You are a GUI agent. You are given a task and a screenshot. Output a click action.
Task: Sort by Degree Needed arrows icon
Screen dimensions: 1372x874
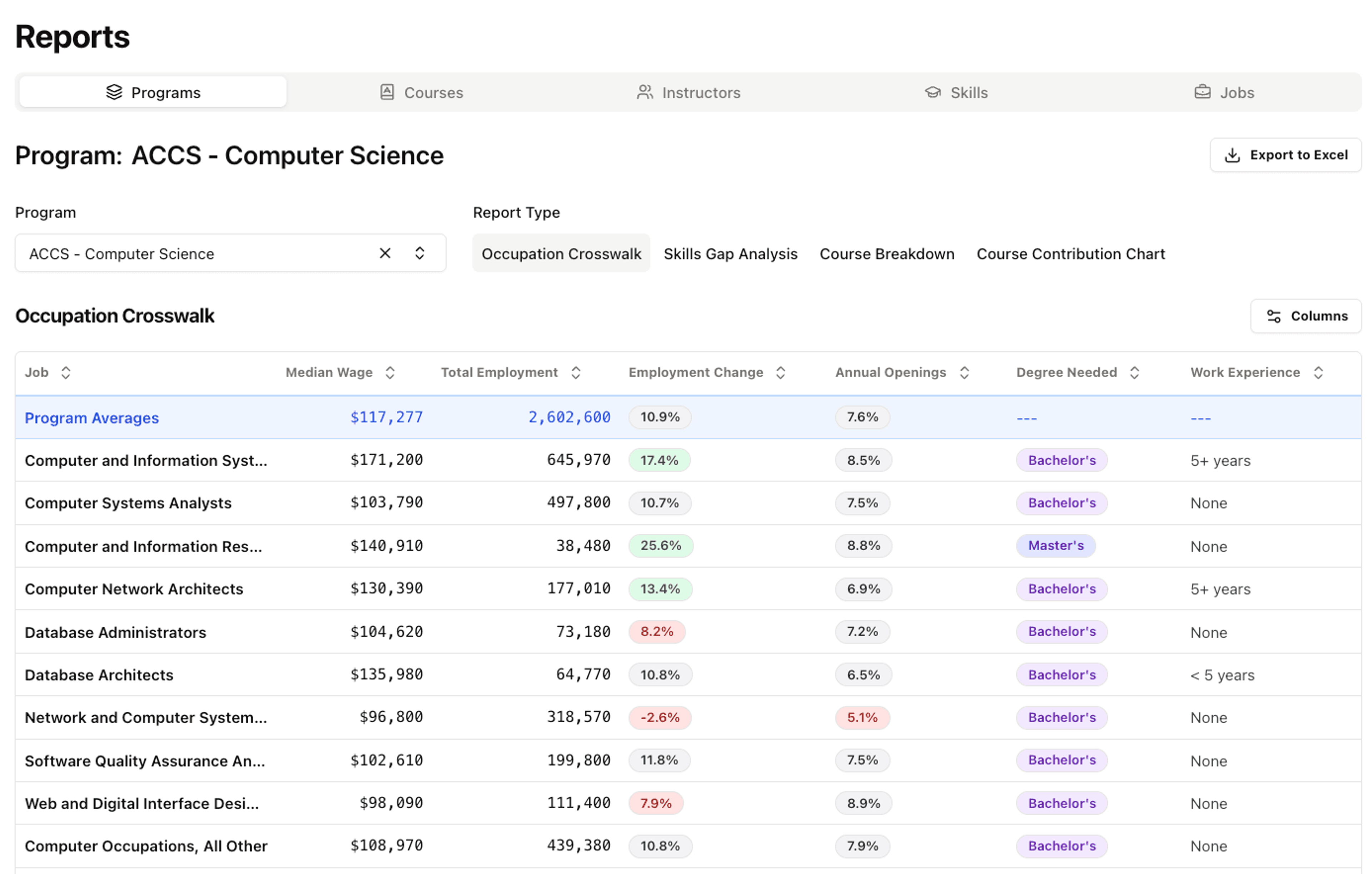(x=1134, y=373)
